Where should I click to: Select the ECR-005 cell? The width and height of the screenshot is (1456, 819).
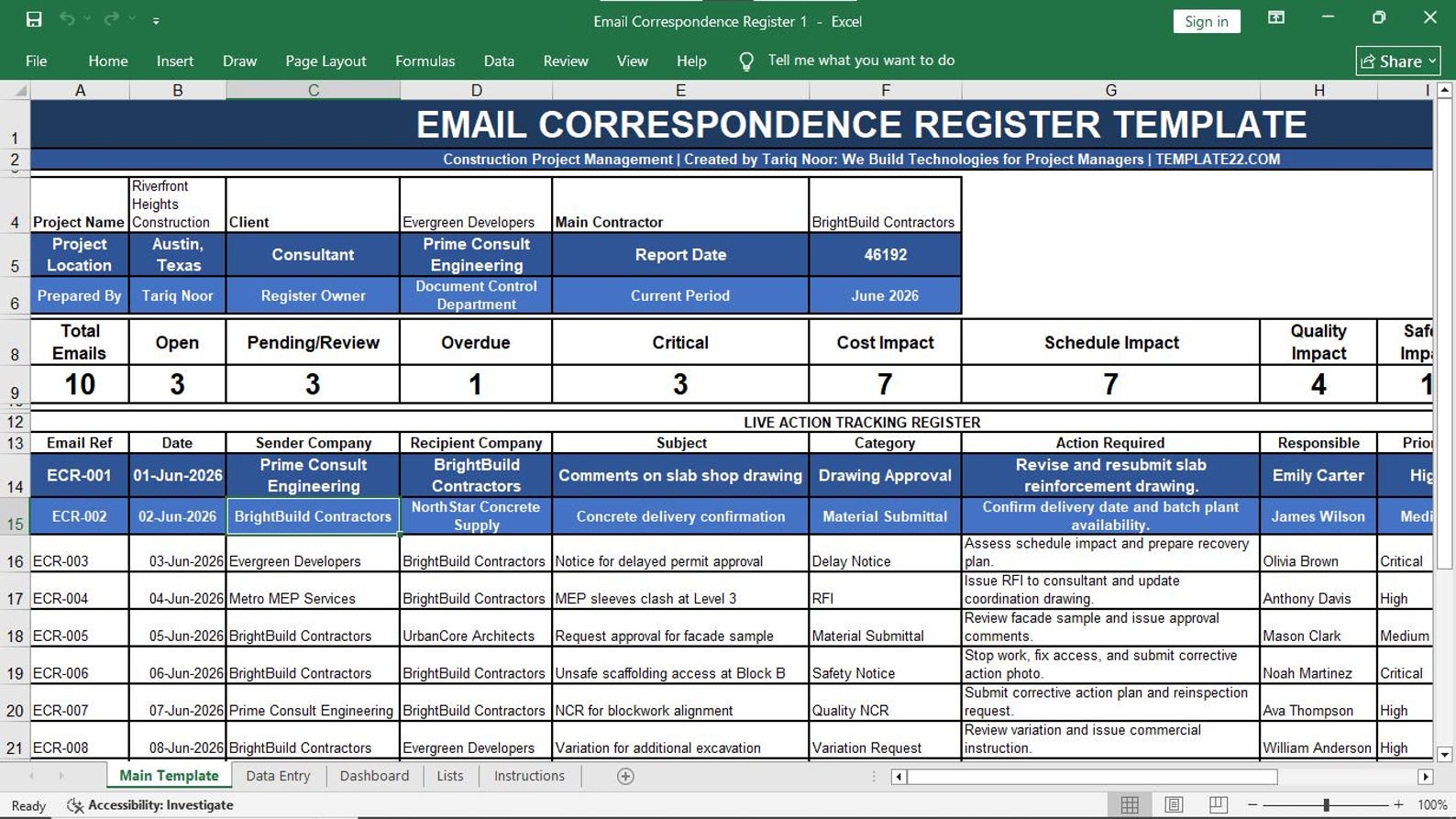pos(80,628)
